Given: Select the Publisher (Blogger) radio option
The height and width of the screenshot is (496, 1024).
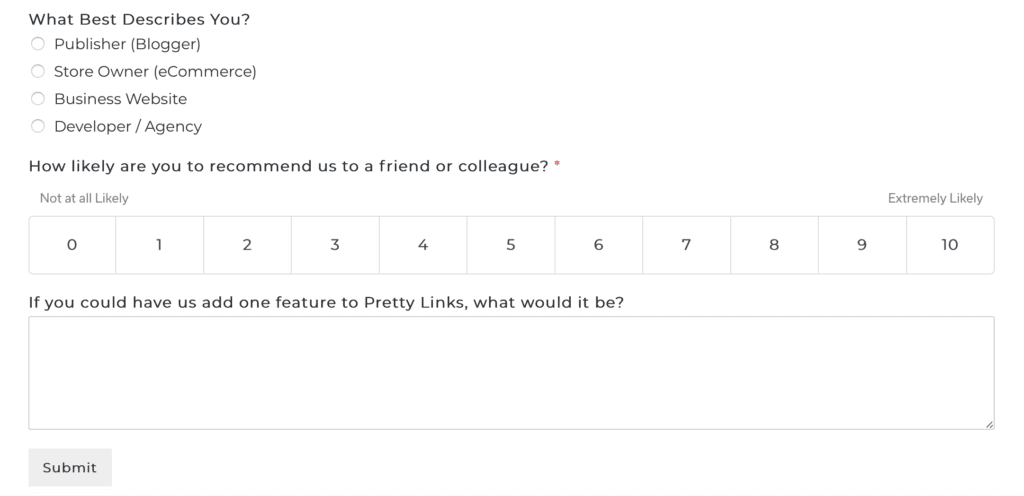Looking at the screenshot, I should 38,44.
